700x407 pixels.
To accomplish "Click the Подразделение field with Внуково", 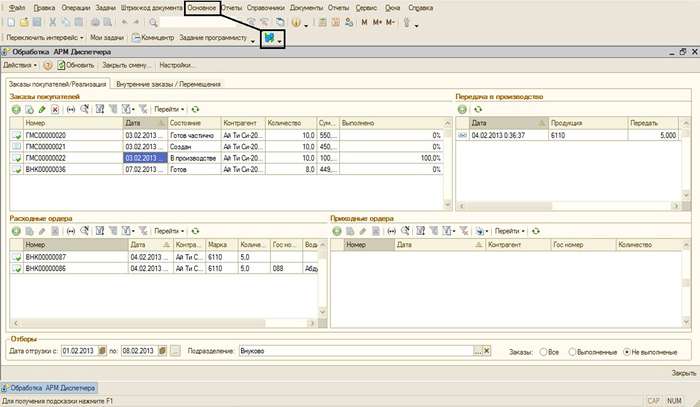I will (356, 351).
